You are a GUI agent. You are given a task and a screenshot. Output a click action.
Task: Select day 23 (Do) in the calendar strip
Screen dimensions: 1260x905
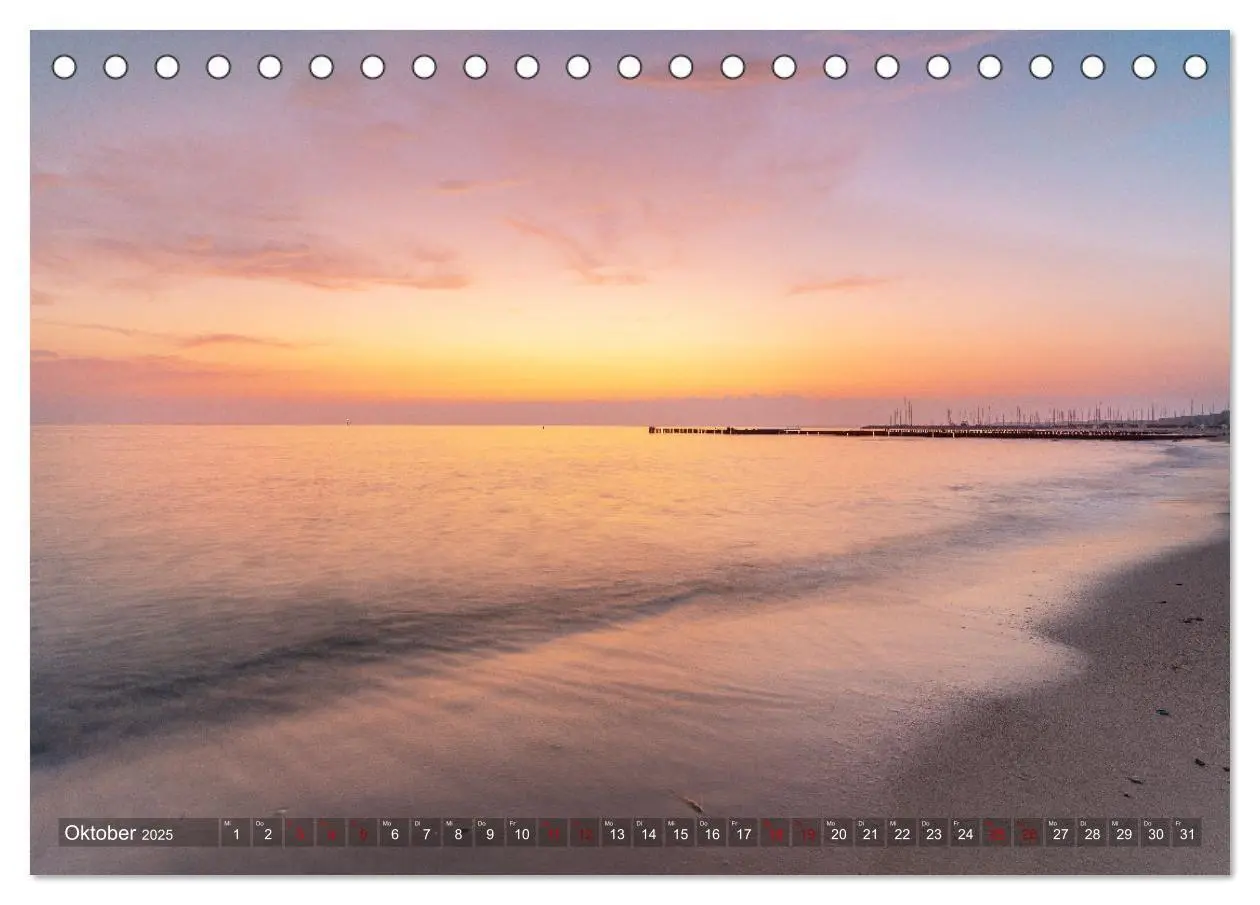coord(933,833)
